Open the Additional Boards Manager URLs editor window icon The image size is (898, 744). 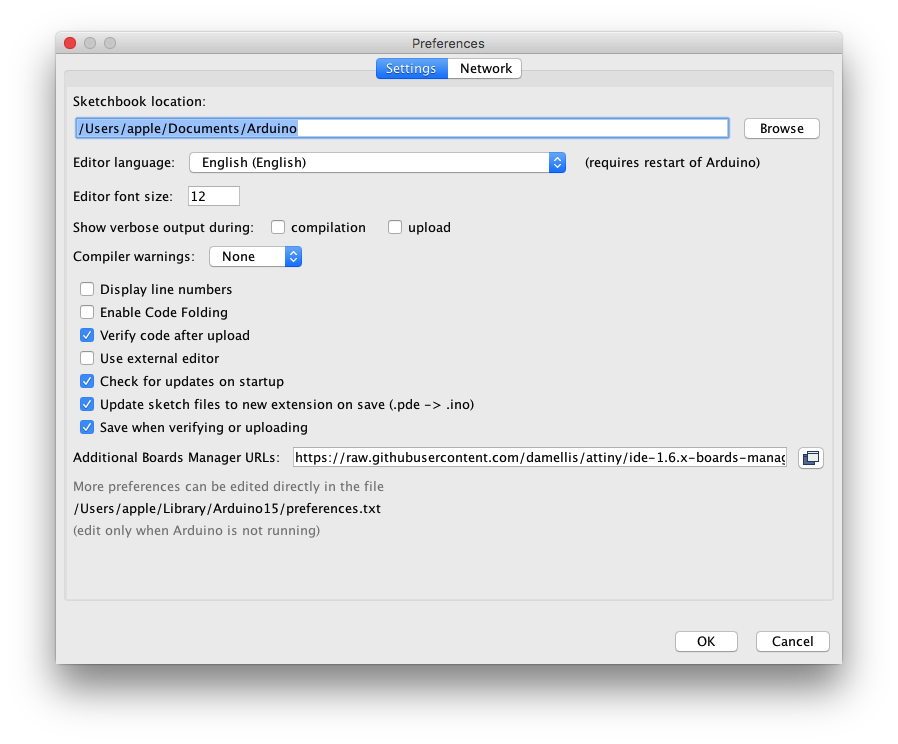pyautogui.click(x=810, y=458)
